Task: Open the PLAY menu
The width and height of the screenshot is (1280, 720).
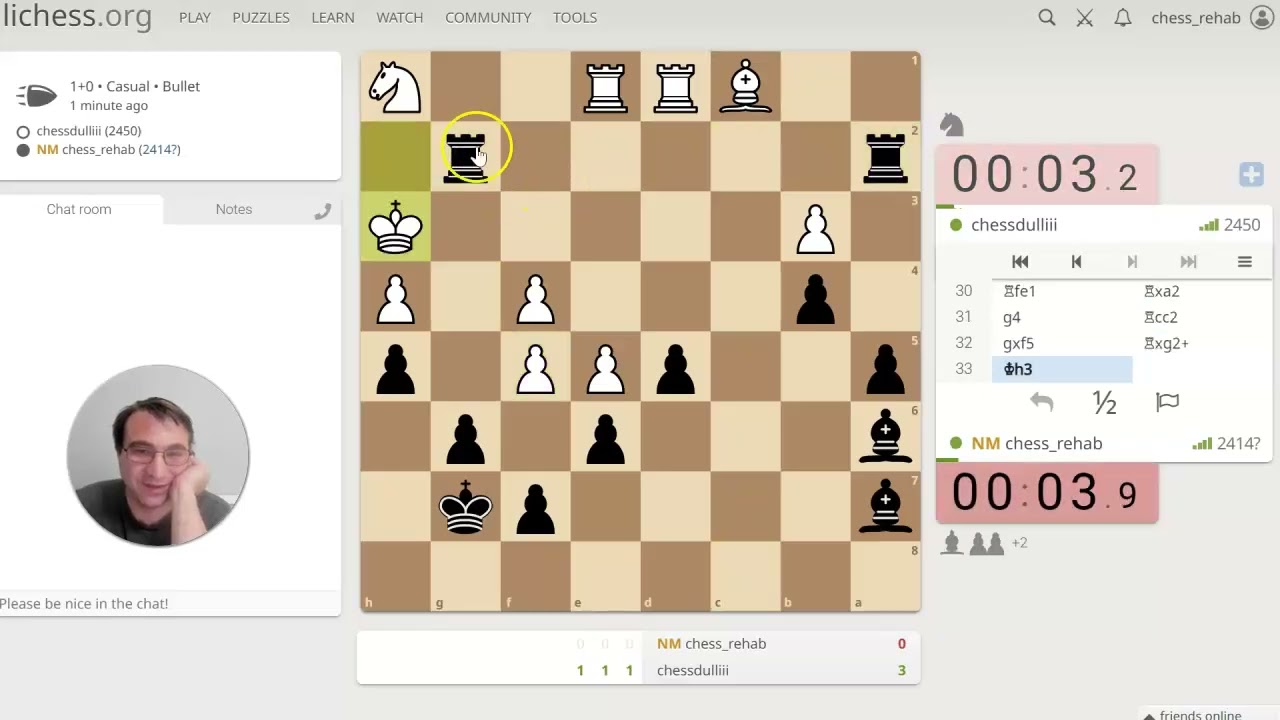Action: (x=195, y=17)
